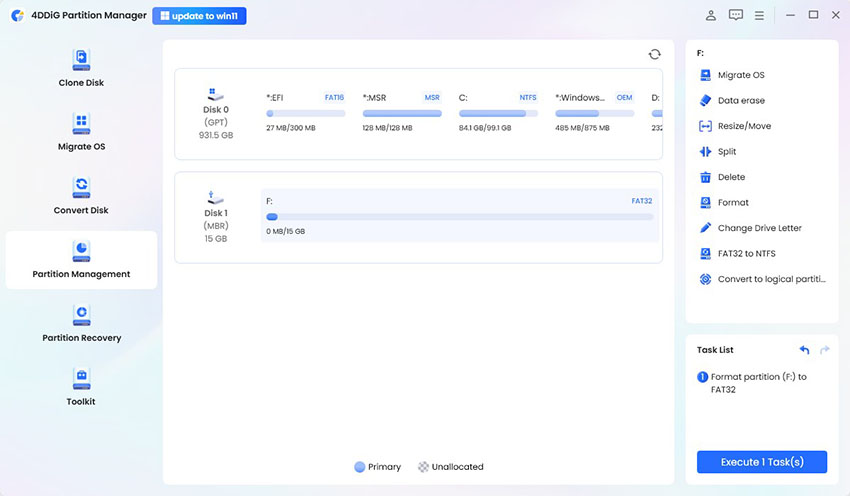Click the redo arrow in Task List
Screen dimensions: 850x496
click(x=825, y=350)
